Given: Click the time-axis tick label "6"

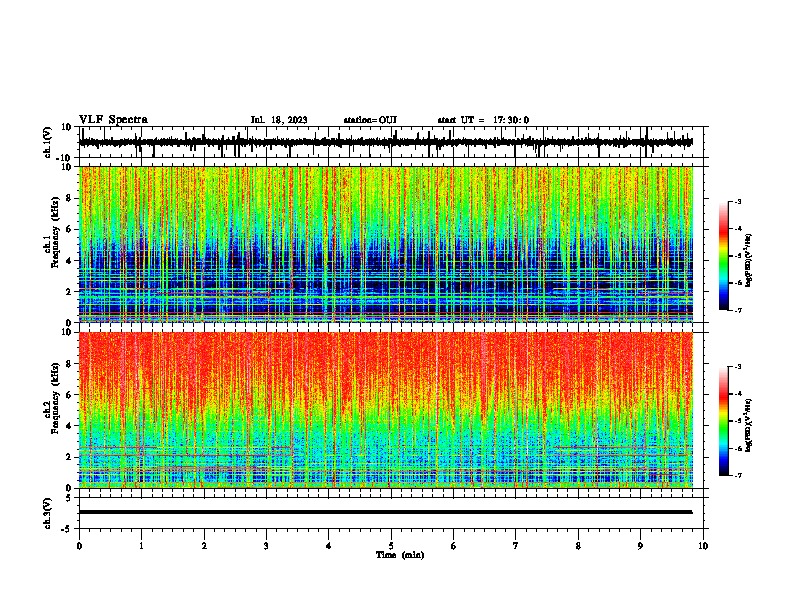Looking at the screenshot, I should (453, 546).
